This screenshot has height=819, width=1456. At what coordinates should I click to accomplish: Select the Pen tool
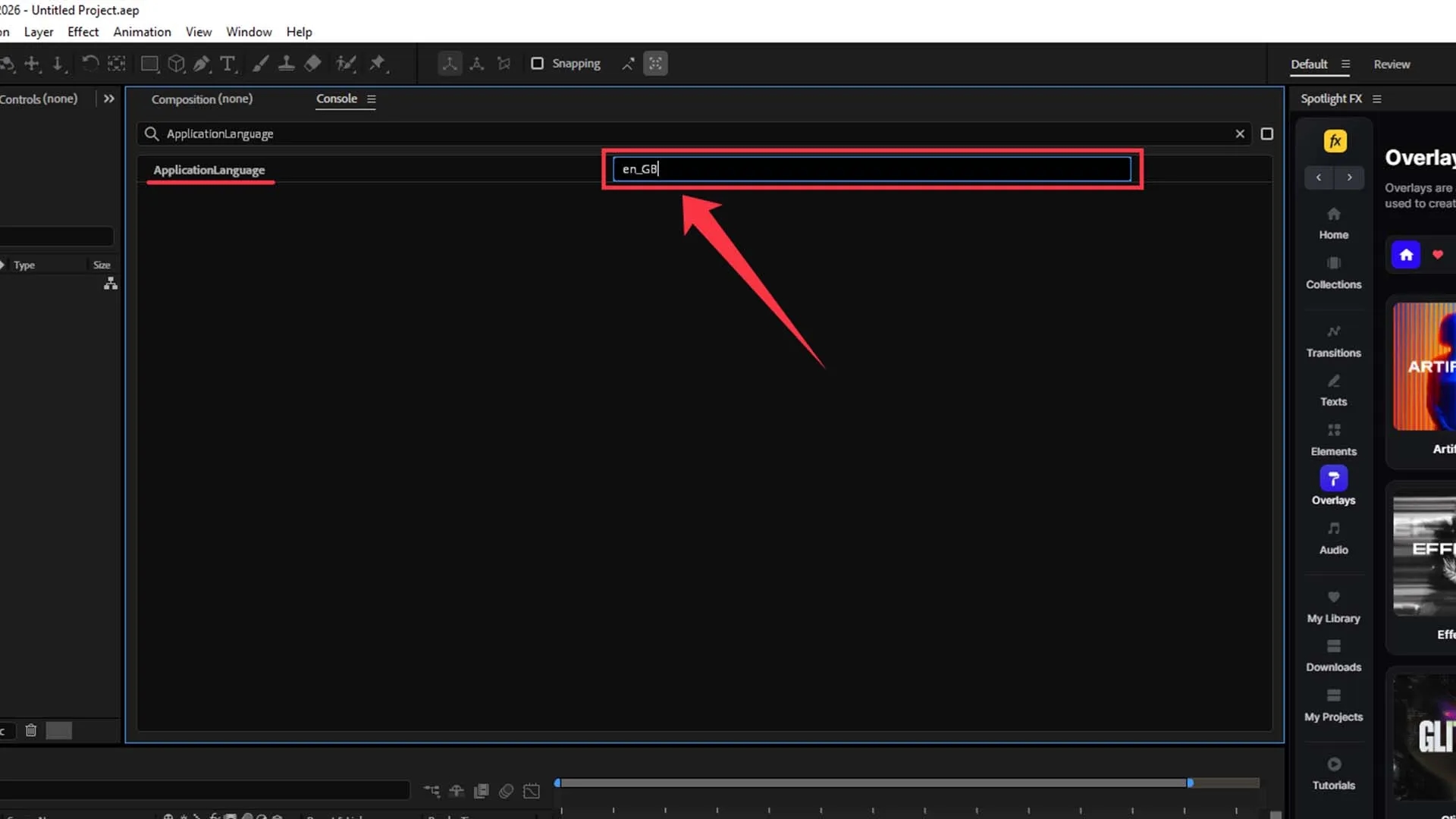click(201, 64)
